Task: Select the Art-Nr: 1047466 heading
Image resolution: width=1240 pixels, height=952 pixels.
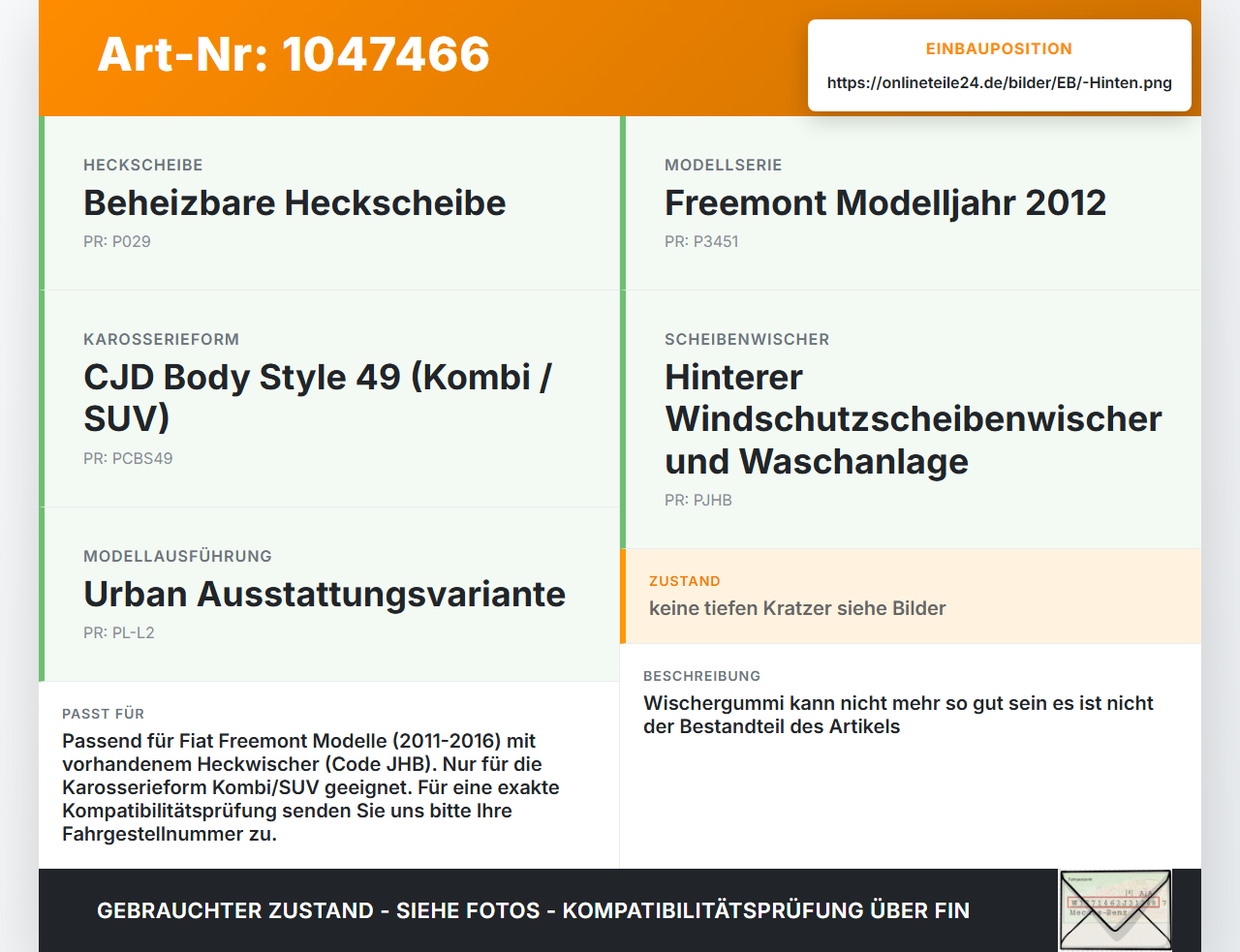Action: 294,54
